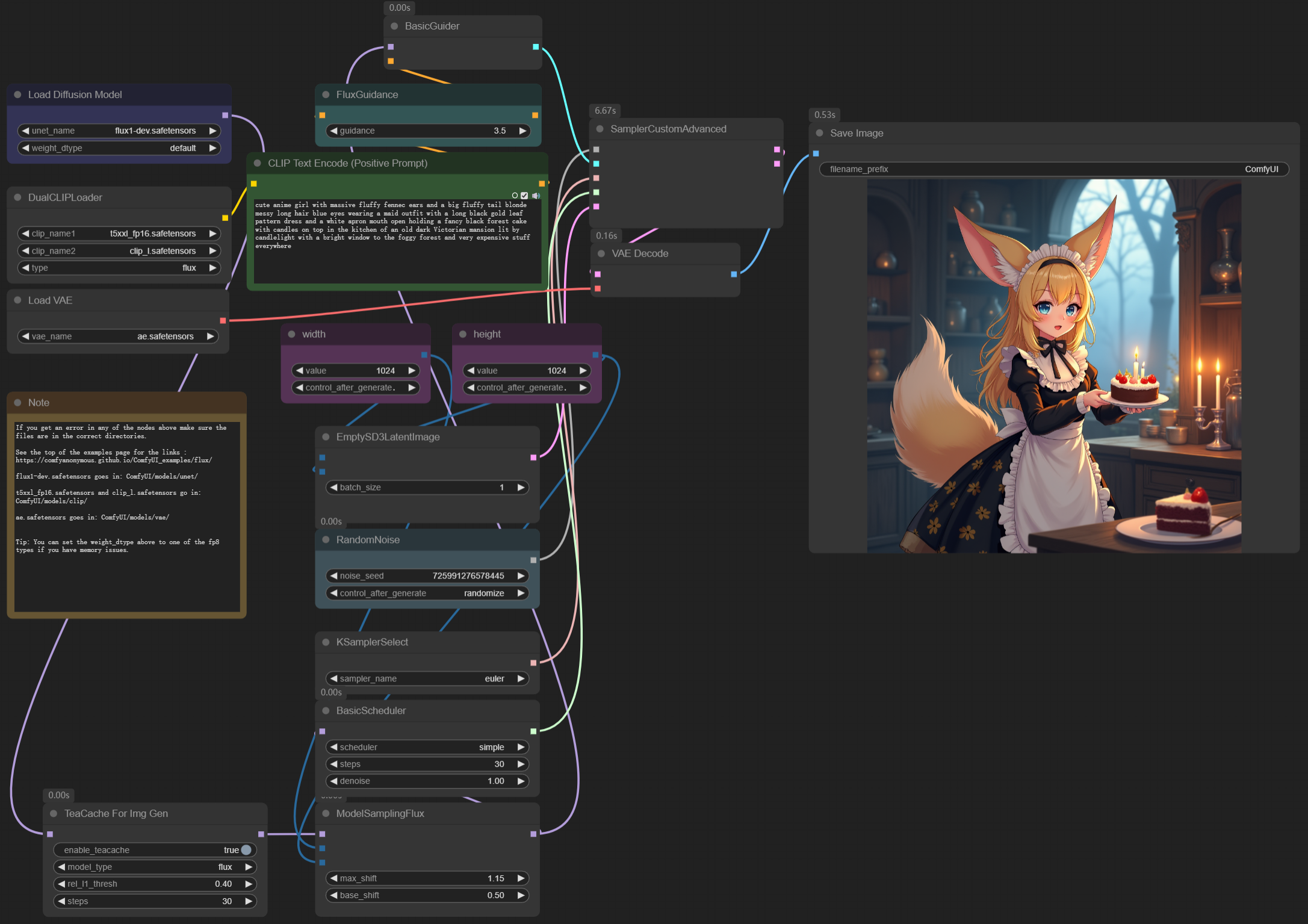Toggle the checkbox above the positive prompt text
Screen dimensions: 1308x924
(524, 196)
